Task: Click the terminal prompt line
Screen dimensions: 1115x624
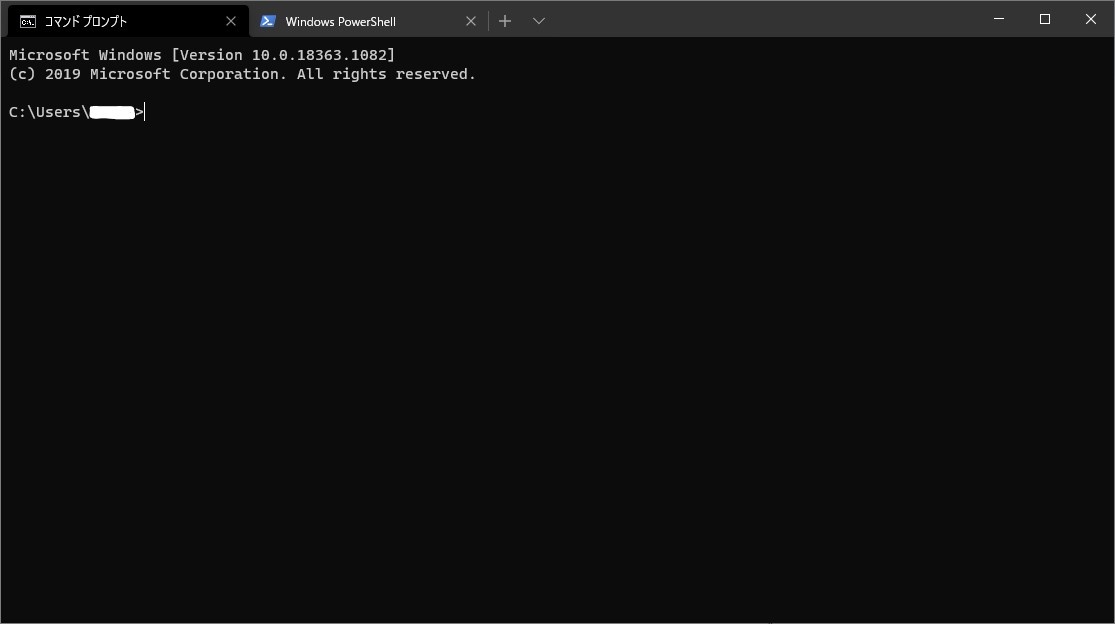Action: tap(75, 112)
